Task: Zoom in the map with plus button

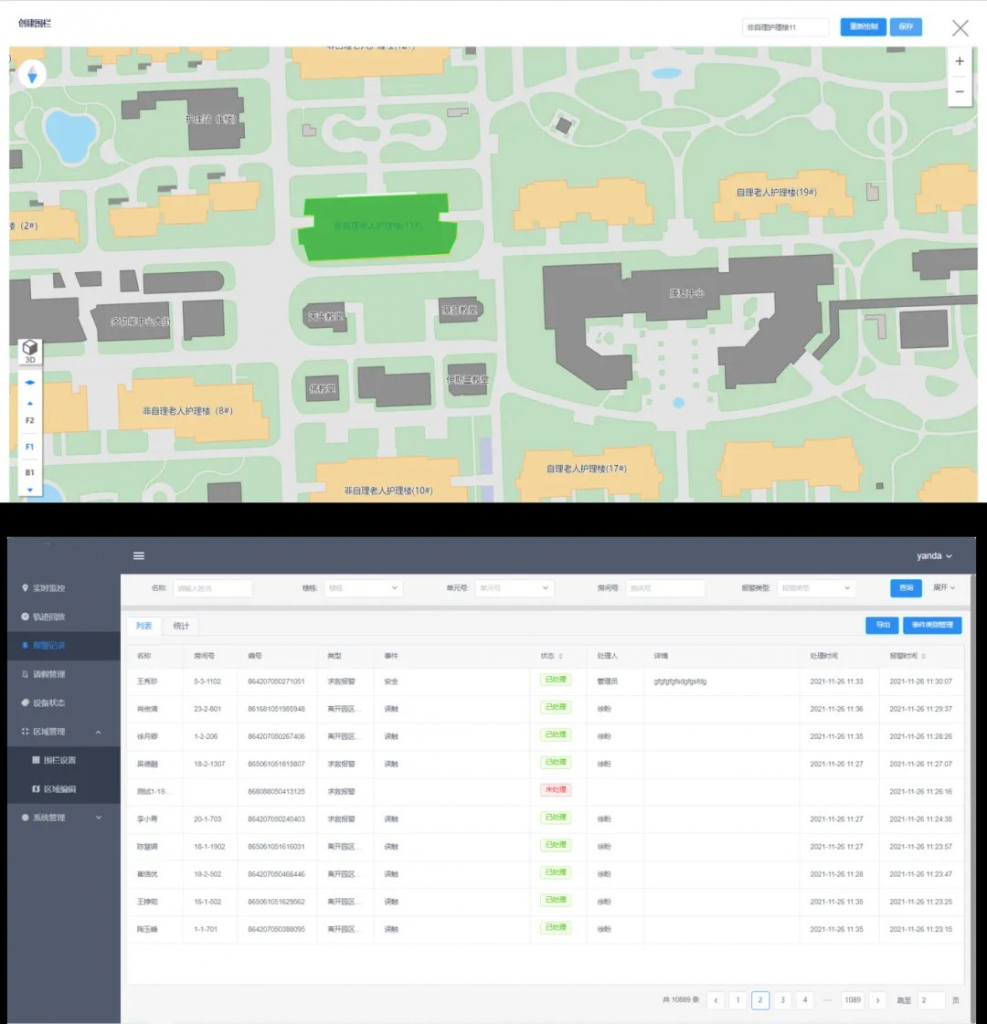Action: click(959, 61)
